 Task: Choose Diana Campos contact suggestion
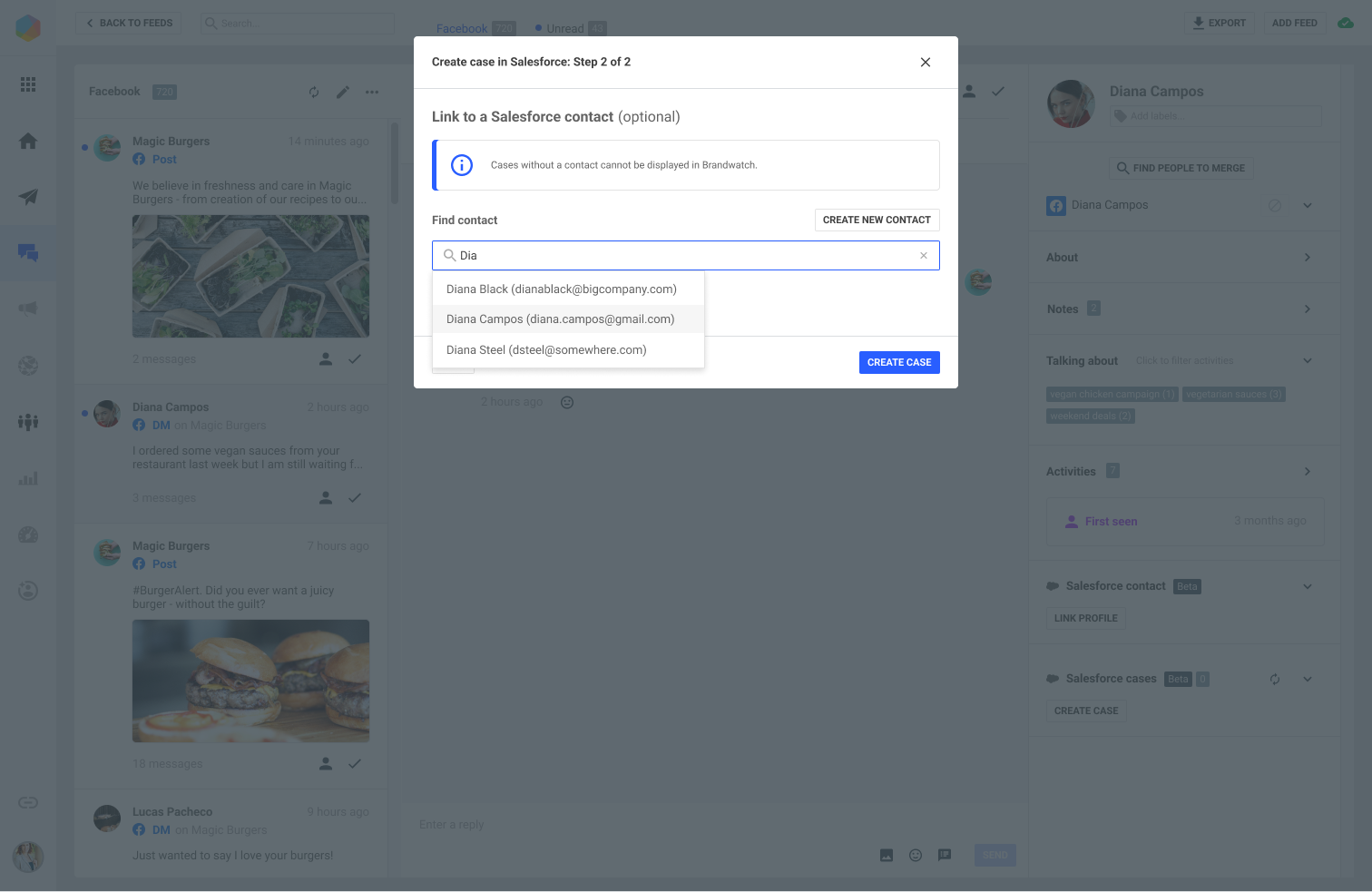coord(568,319)
